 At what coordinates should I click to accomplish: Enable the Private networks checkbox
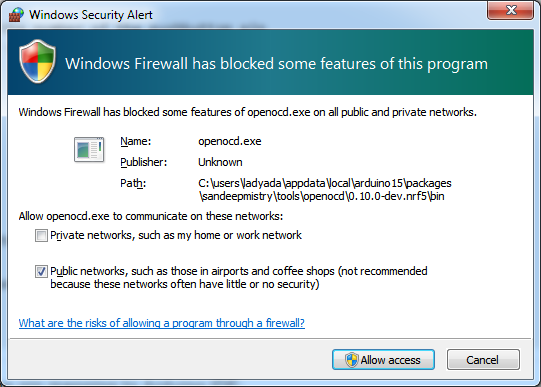pos(41,236)
